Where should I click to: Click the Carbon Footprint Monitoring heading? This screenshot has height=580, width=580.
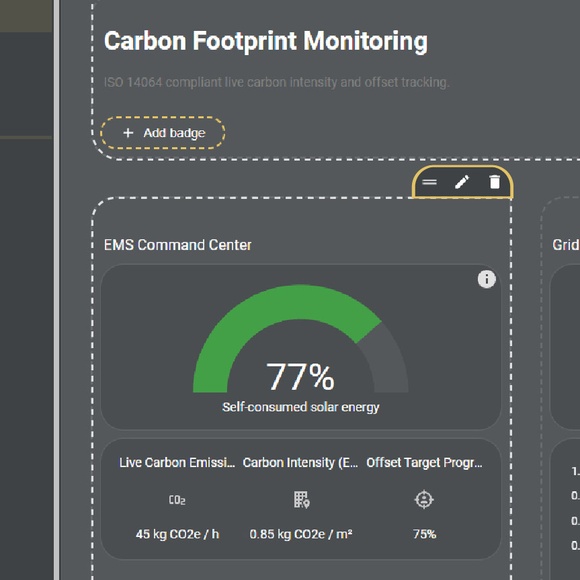pyautogui.click(x=266, y=41)
